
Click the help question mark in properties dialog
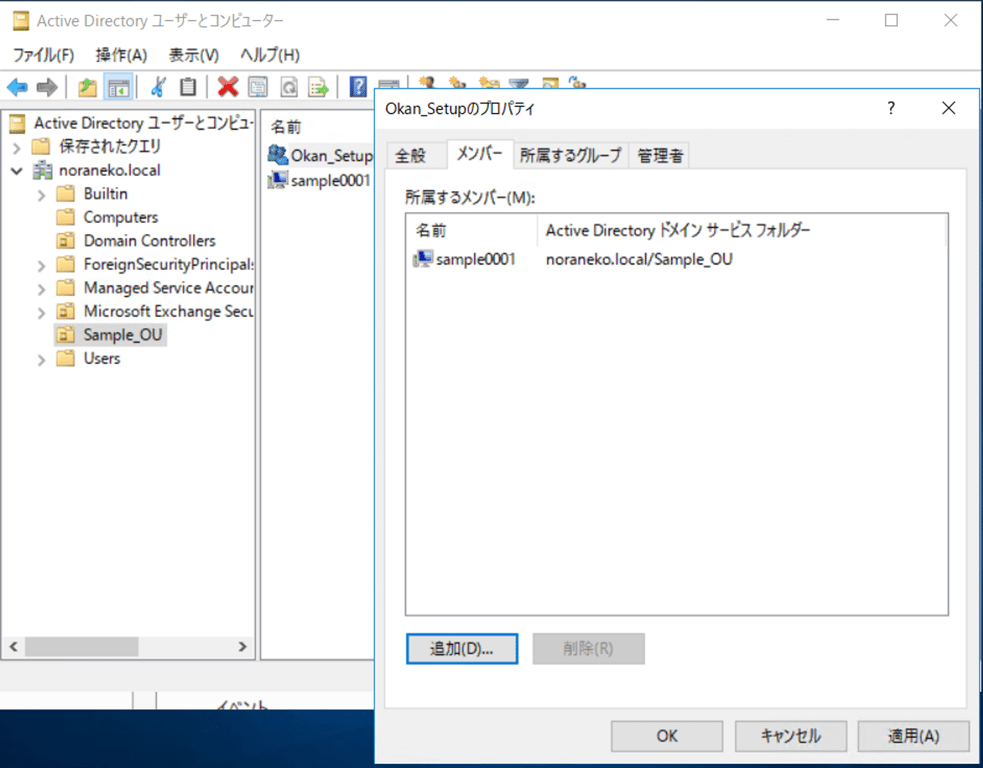(891, 108)
